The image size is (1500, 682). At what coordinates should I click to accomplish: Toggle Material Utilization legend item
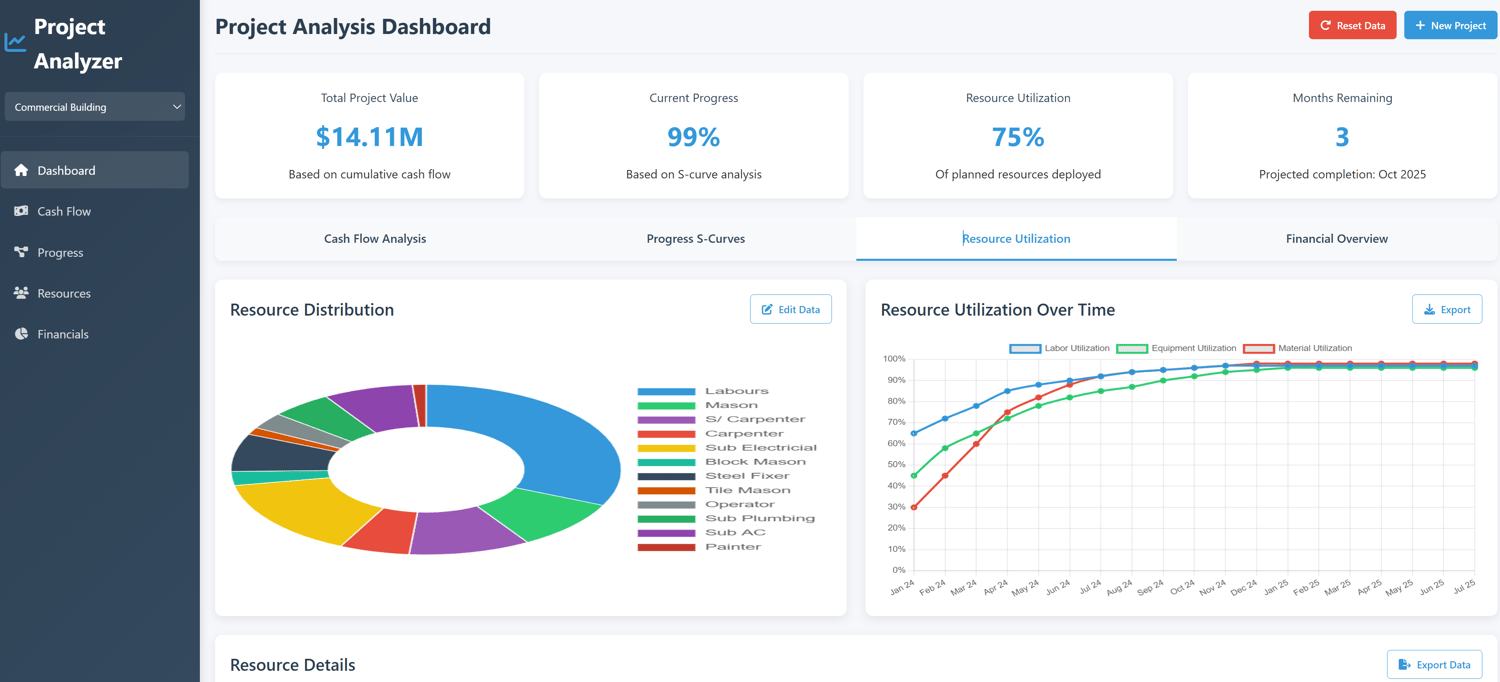coord(1297,348)
